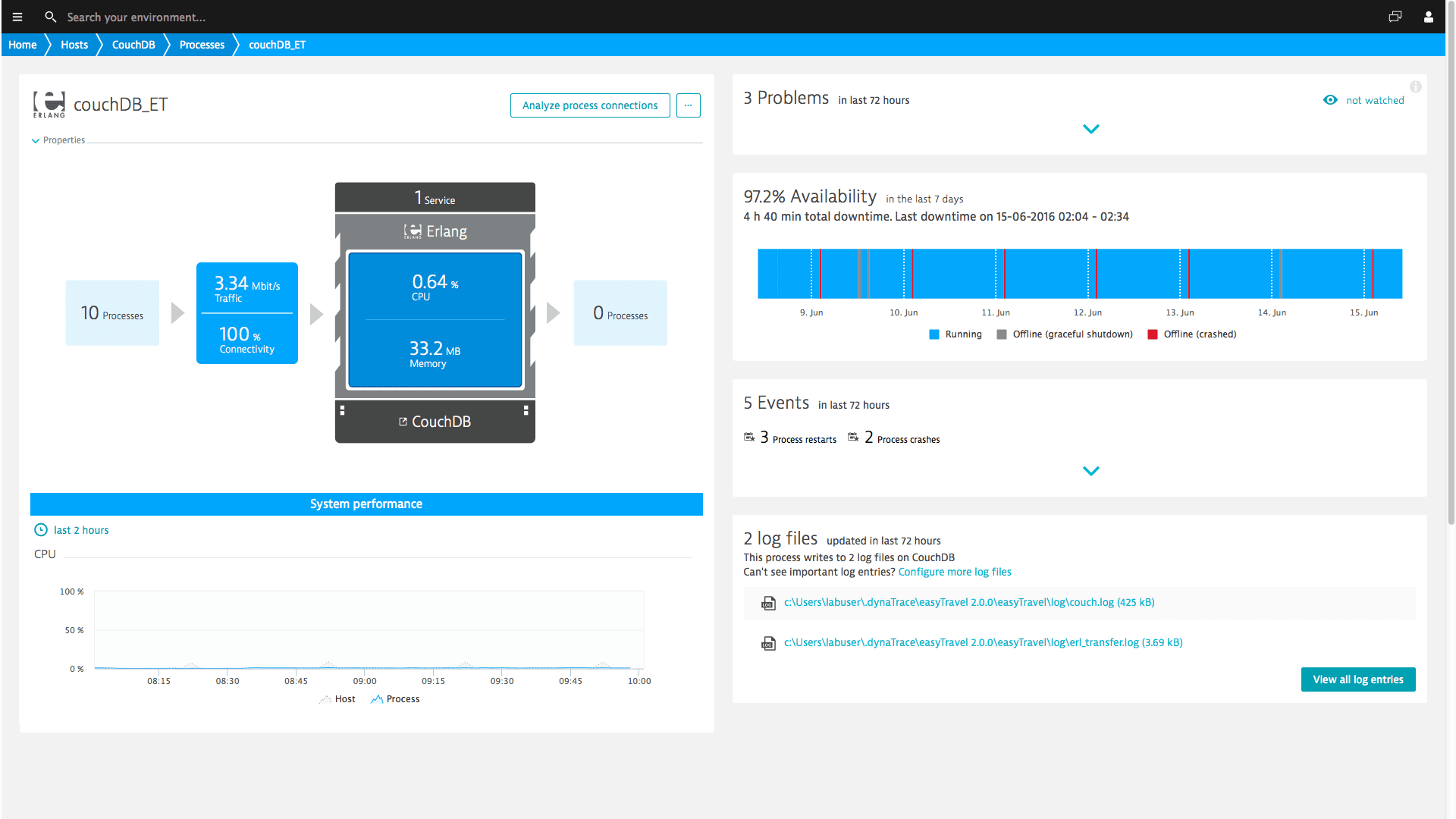The height and width of the screenshot is (819, 1456).
Task: Click the CPU chart area
Action: [x=369, y=629]
